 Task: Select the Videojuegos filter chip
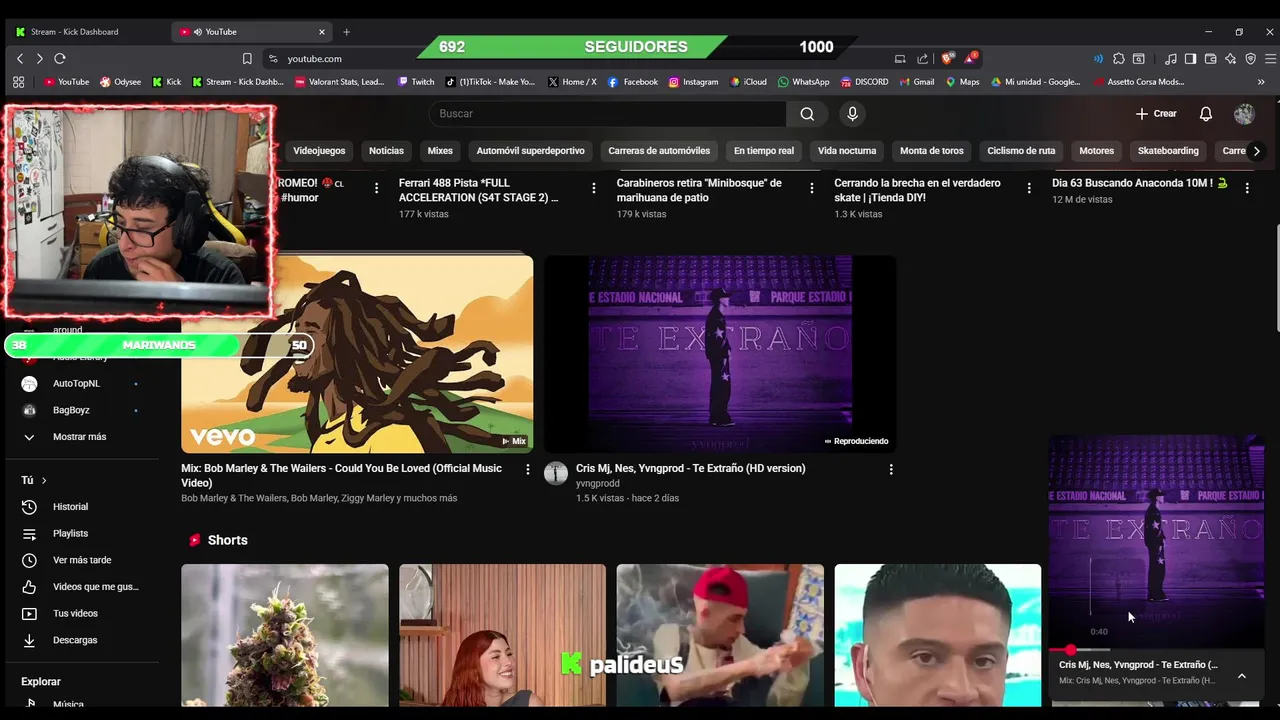(319, 151)
